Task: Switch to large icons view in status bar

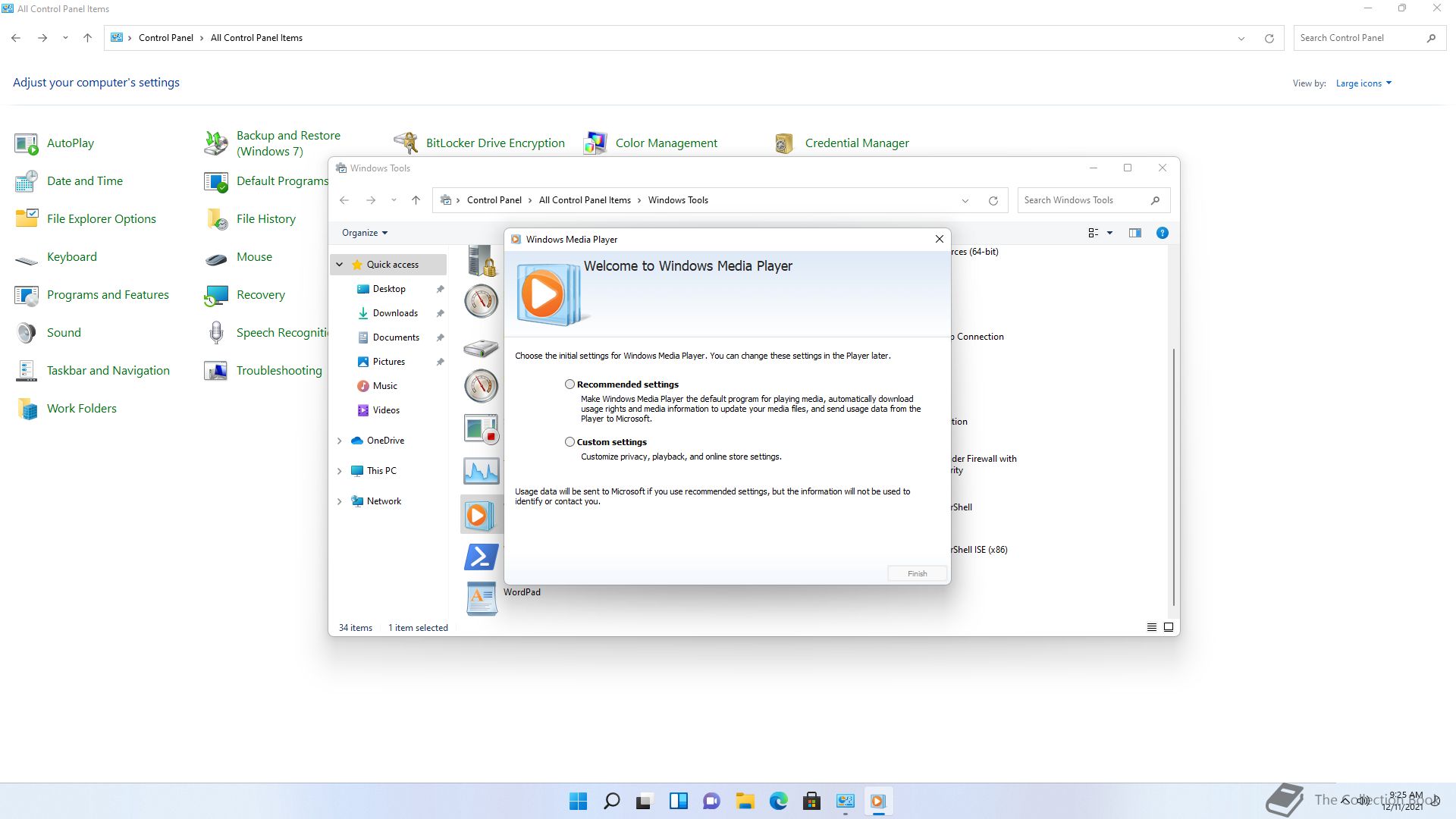Action: point(1169,627)
